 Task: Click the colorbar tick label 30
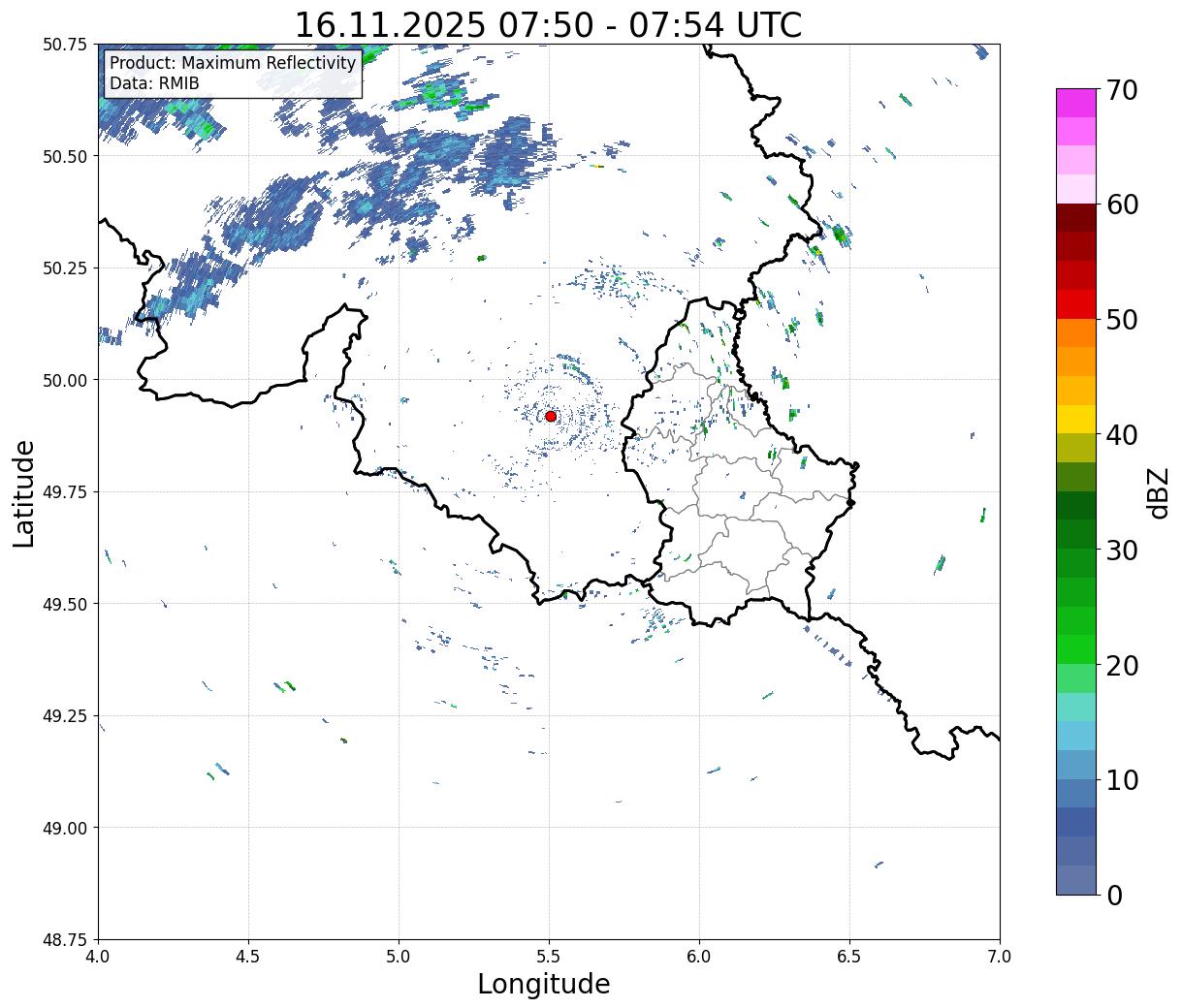tap(1122, 550)
